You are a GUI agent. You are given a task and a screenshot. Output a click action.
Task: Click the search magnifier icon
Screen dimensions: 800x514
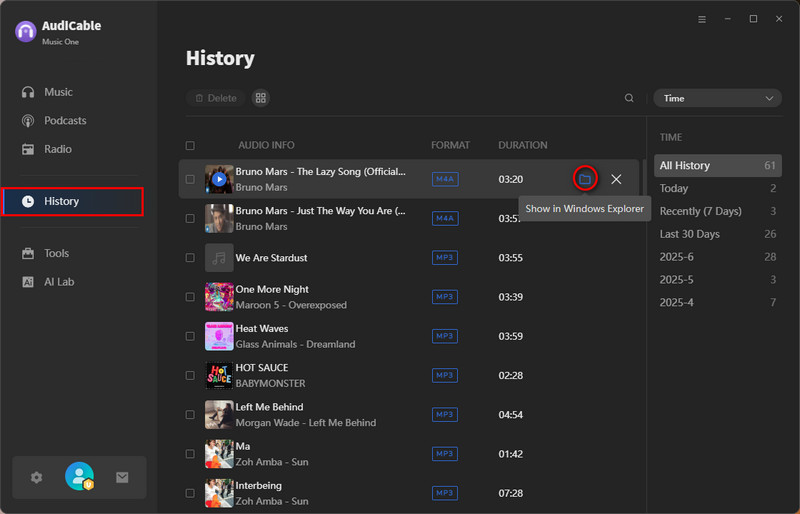[x=629, y=98]
